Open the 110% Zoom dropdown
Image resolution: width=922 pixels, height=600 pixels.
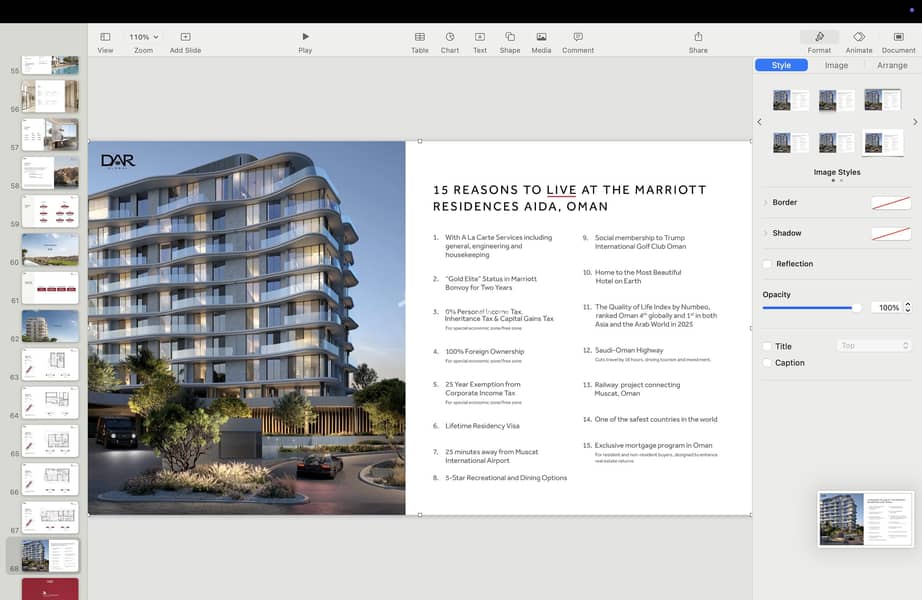pyautogui.click(x=143, y=36)
